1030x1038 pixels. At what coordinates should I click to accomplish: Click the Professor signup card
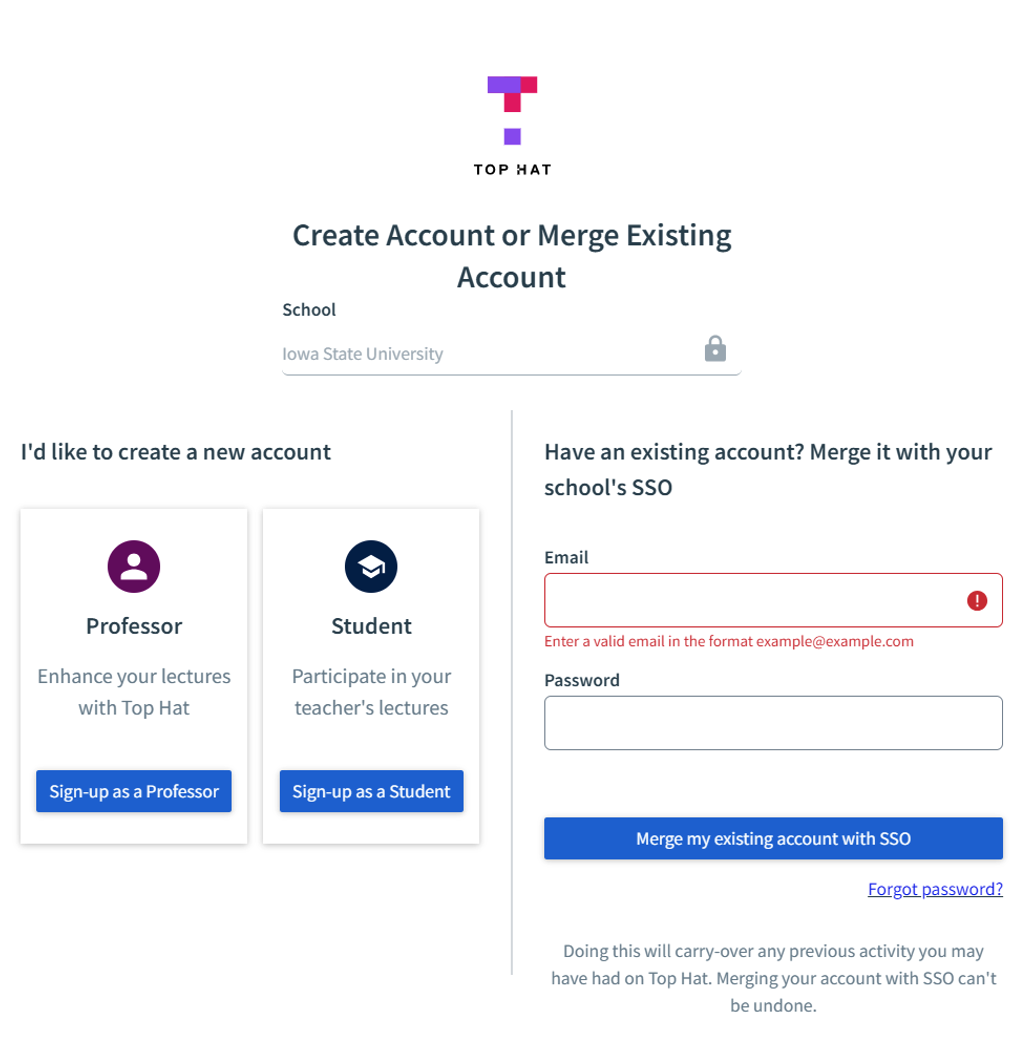[133, 675]
